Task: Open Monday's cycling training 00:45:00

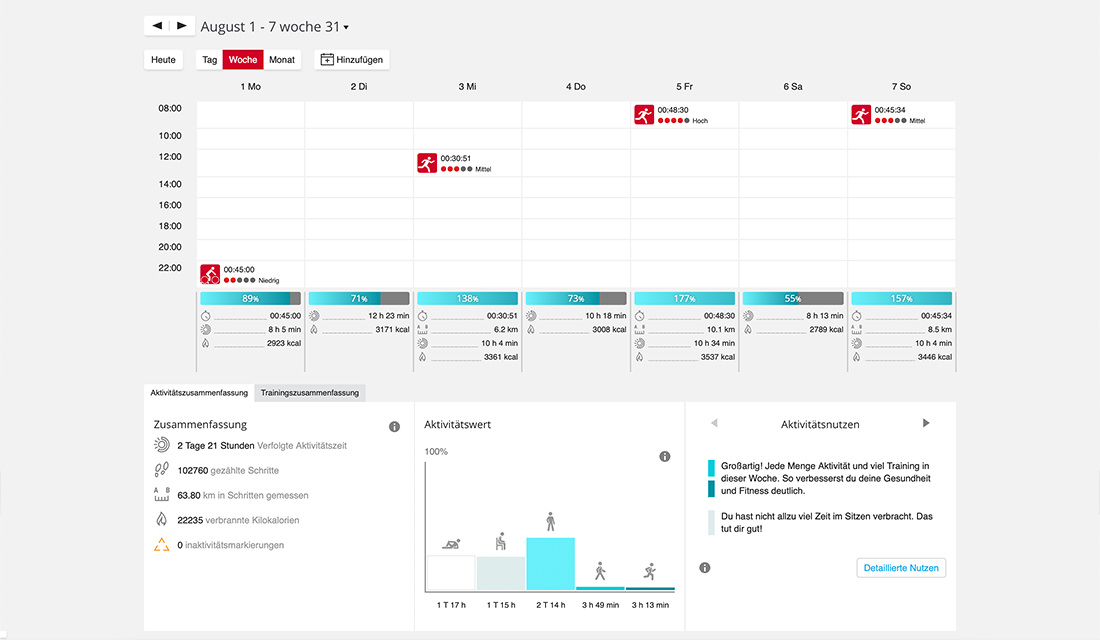Action: [x=239, y=274]
